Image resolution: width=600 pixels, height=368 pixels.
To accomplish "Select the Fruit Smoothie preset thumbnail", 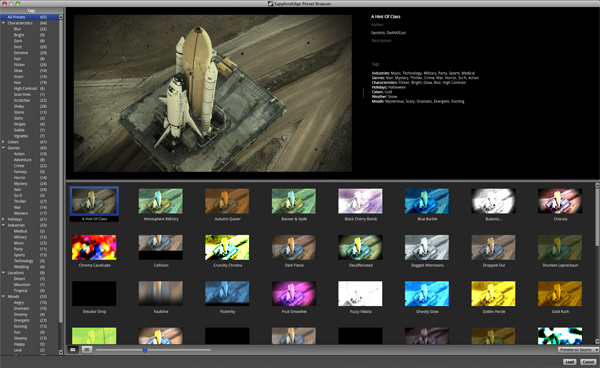I will coord(294,294).
